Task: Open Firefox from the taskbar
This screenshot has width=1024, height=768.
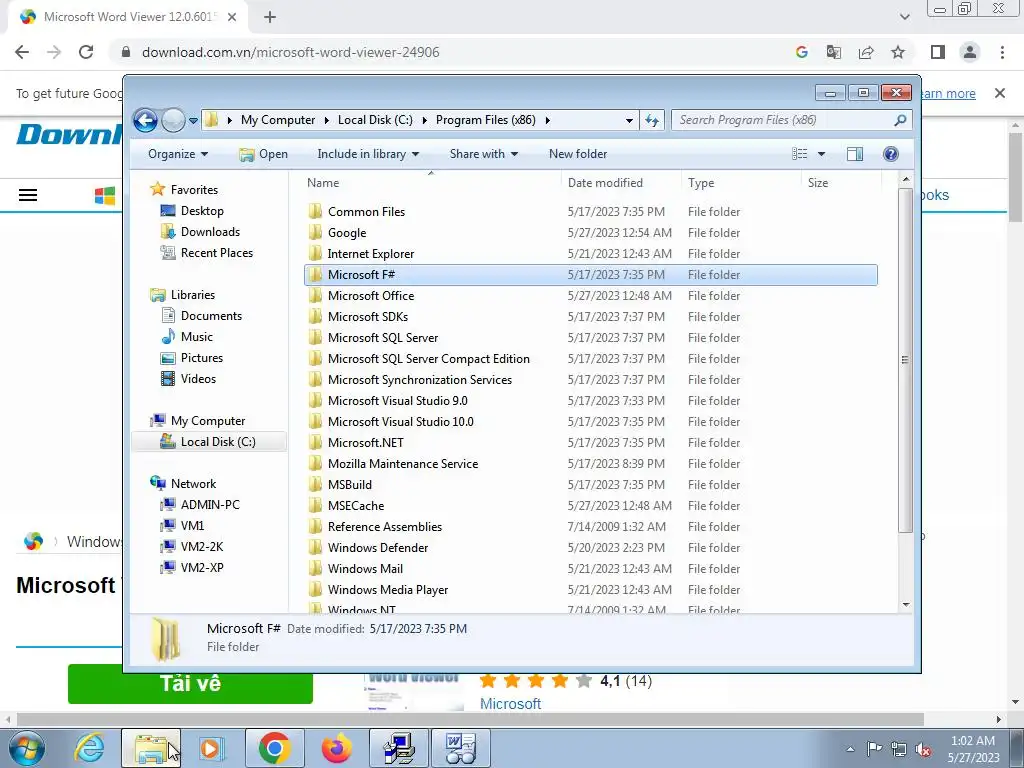Action: point(337,748)
